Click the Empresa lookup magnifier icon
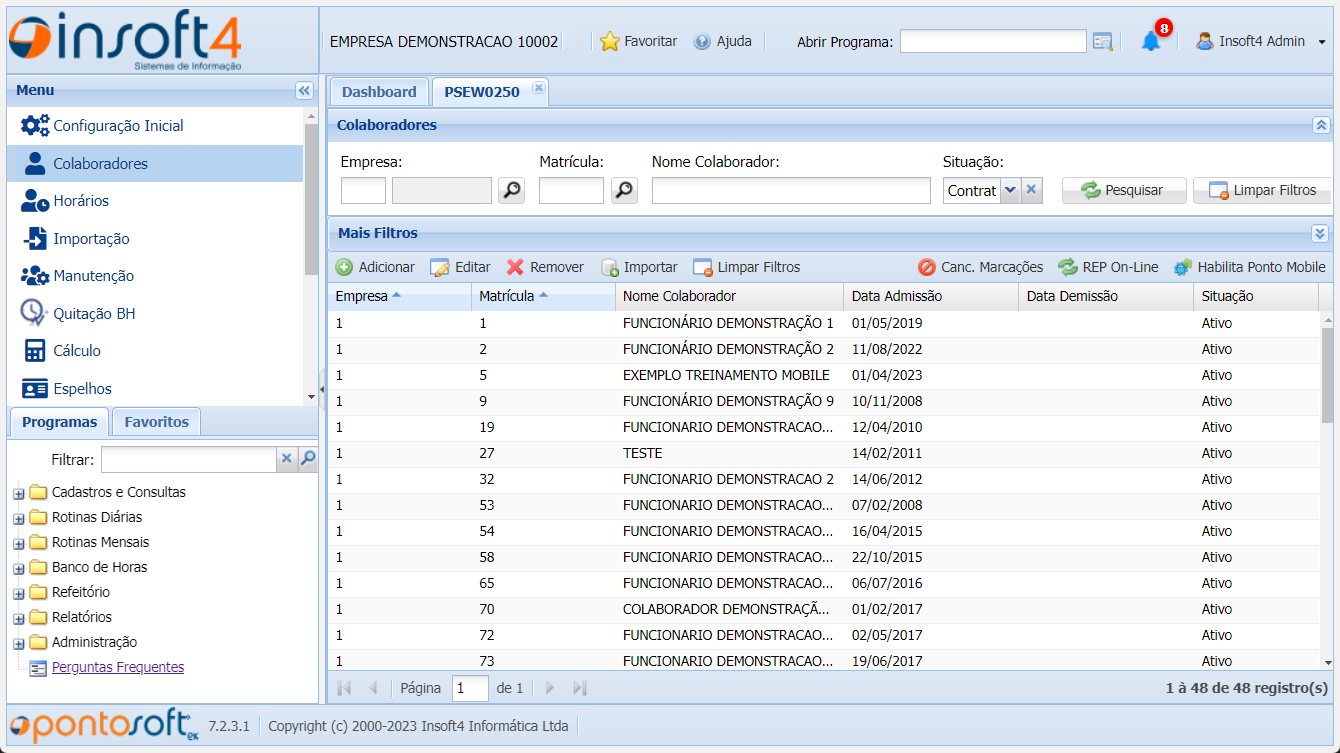Image resolution: width=1340 pixels, height=753 pixels. pos(511,190)
